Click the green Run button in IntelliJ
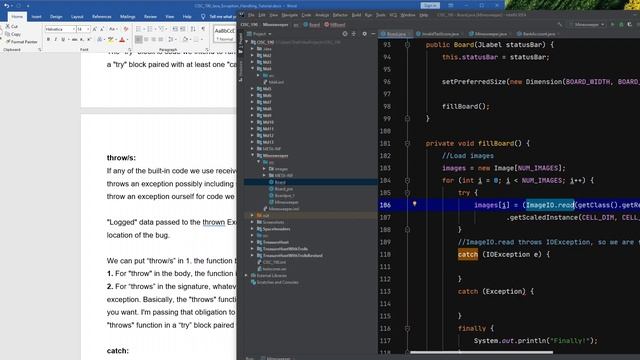The height and width of the screenshot is (360, 640). point(612,24)
